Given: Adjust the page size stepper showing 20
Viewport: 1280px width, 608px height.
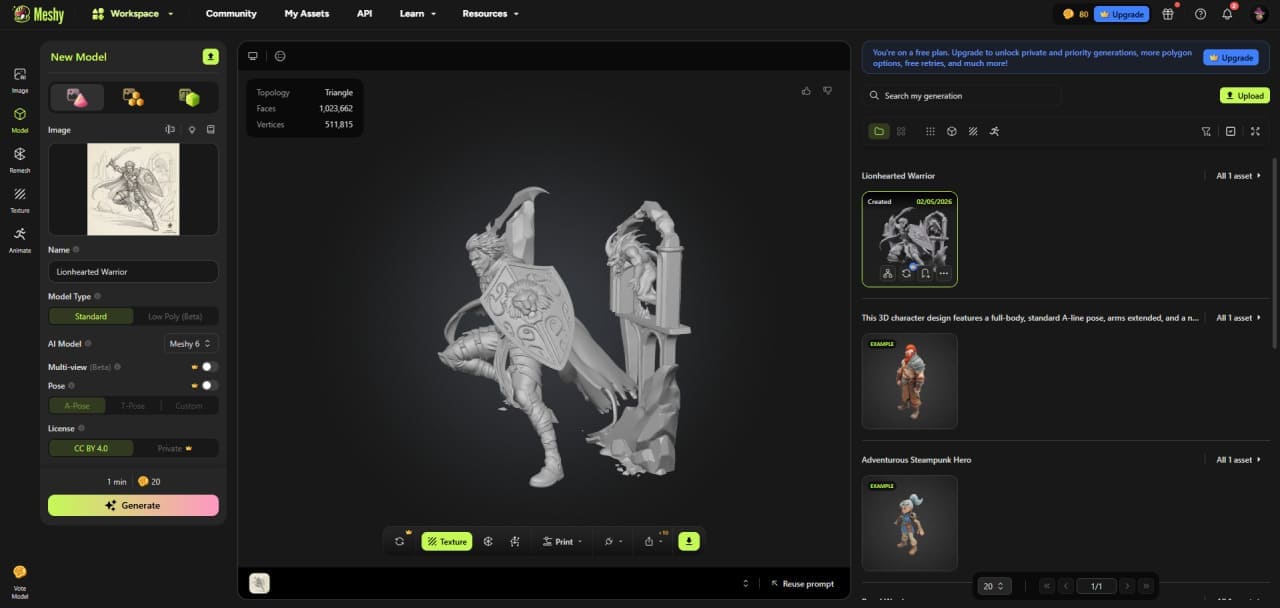Looking at the screenshot, I should 994,586.
